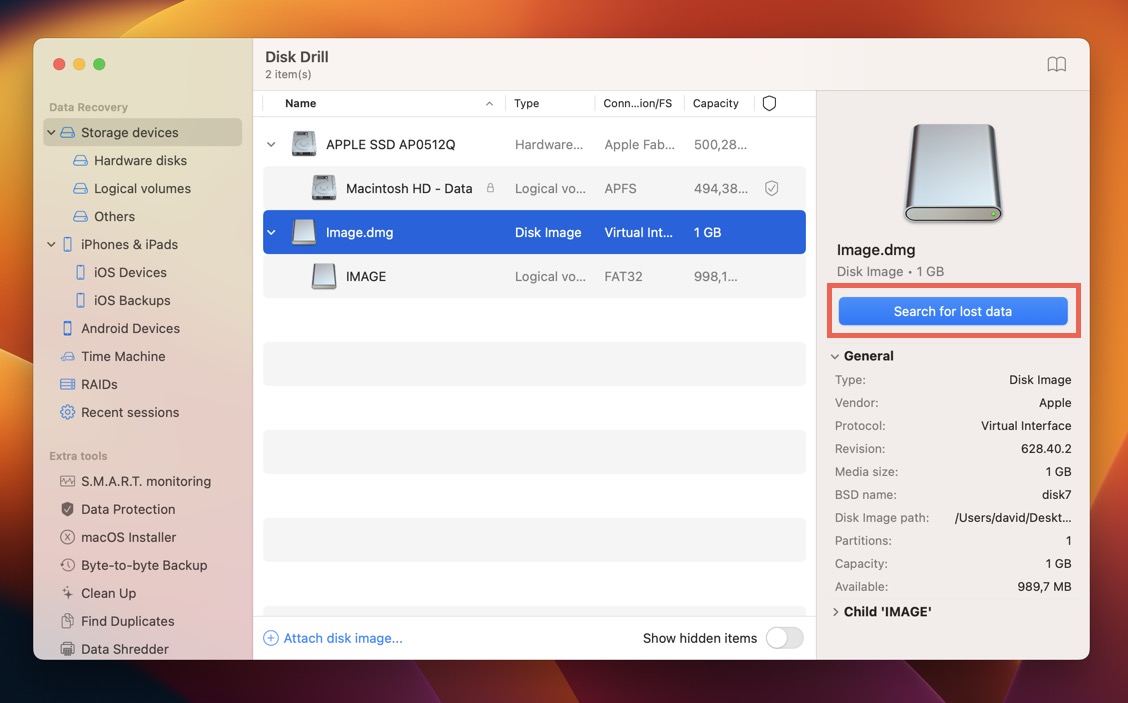Click the protection shield column header
The height and width of the screenshot is (703, 1128).
(769, 103)
